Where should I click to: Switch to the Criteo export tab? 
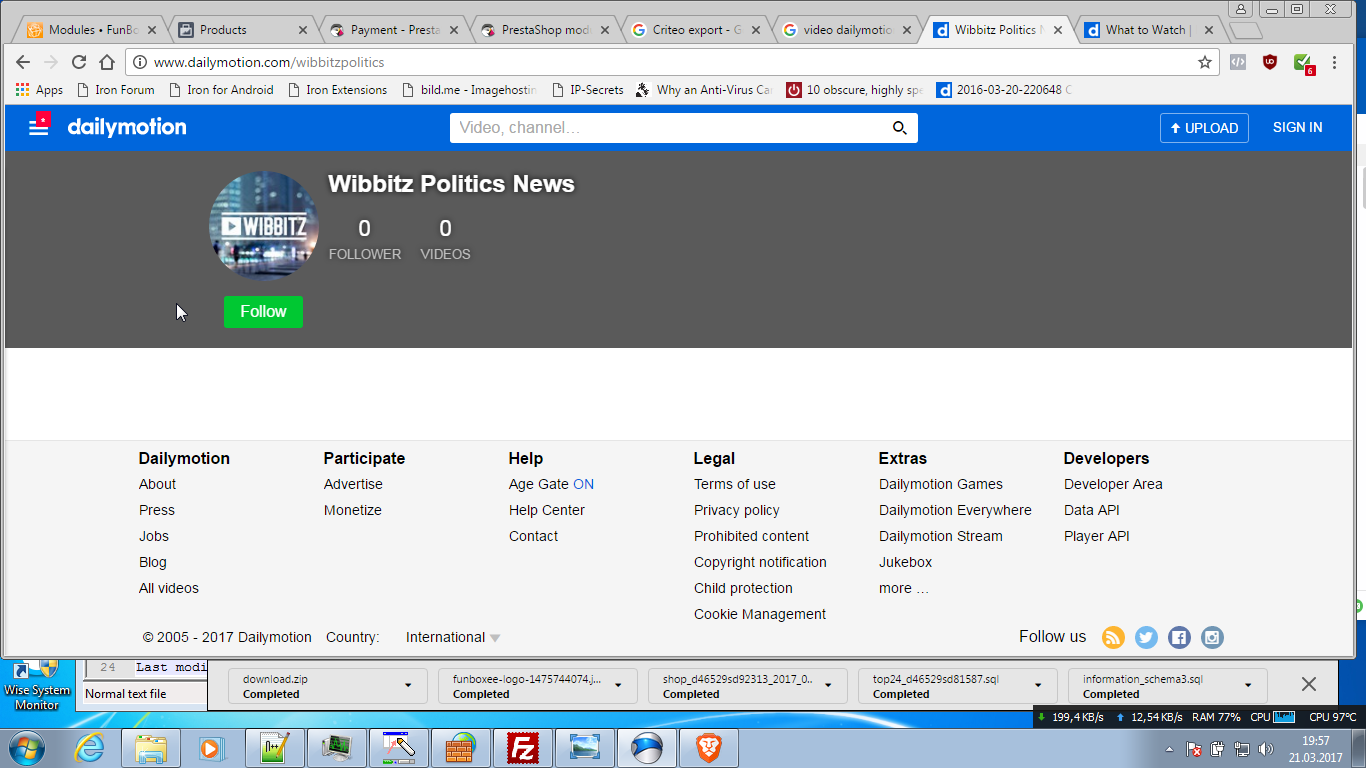pos(696,30)
